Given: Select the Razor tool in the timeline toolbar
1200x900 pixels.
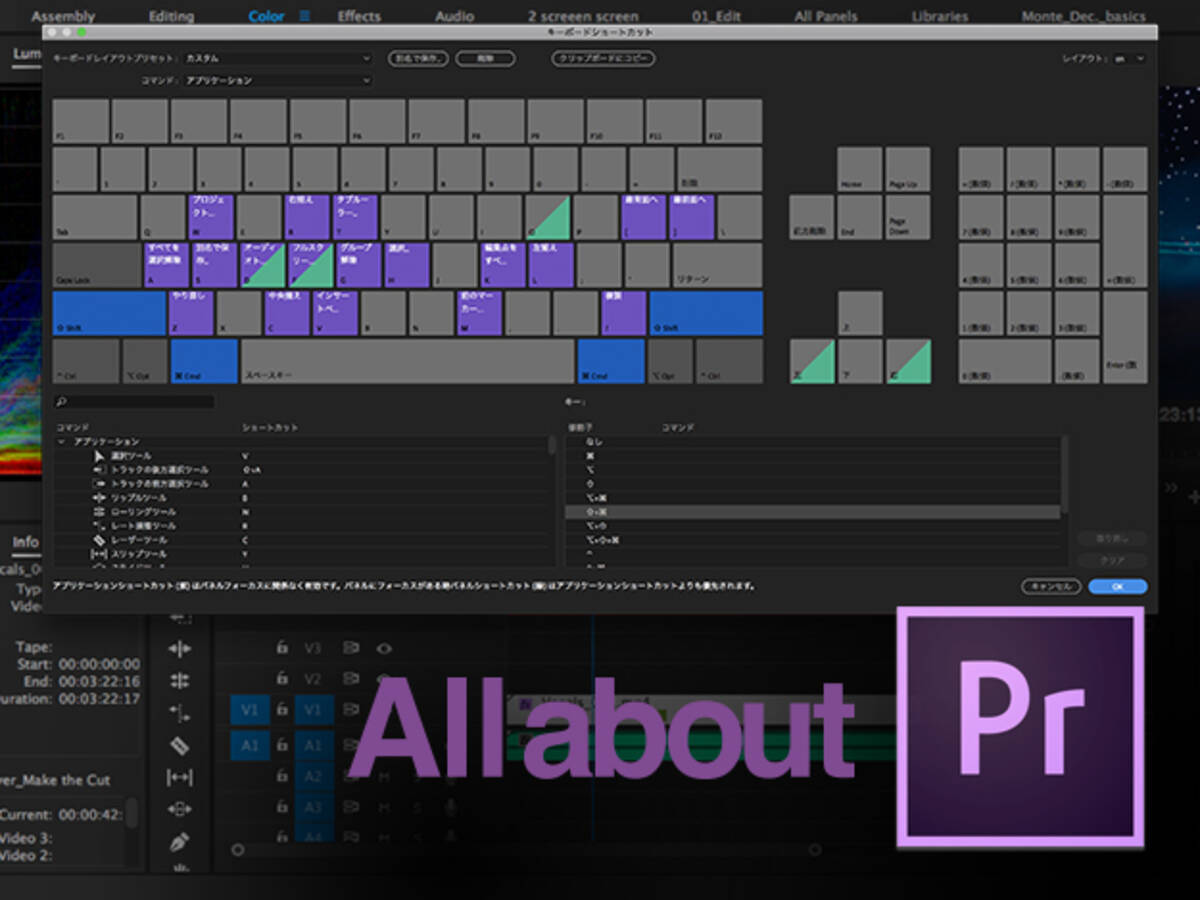Looking at the screenshot, I should pos(178,746).
